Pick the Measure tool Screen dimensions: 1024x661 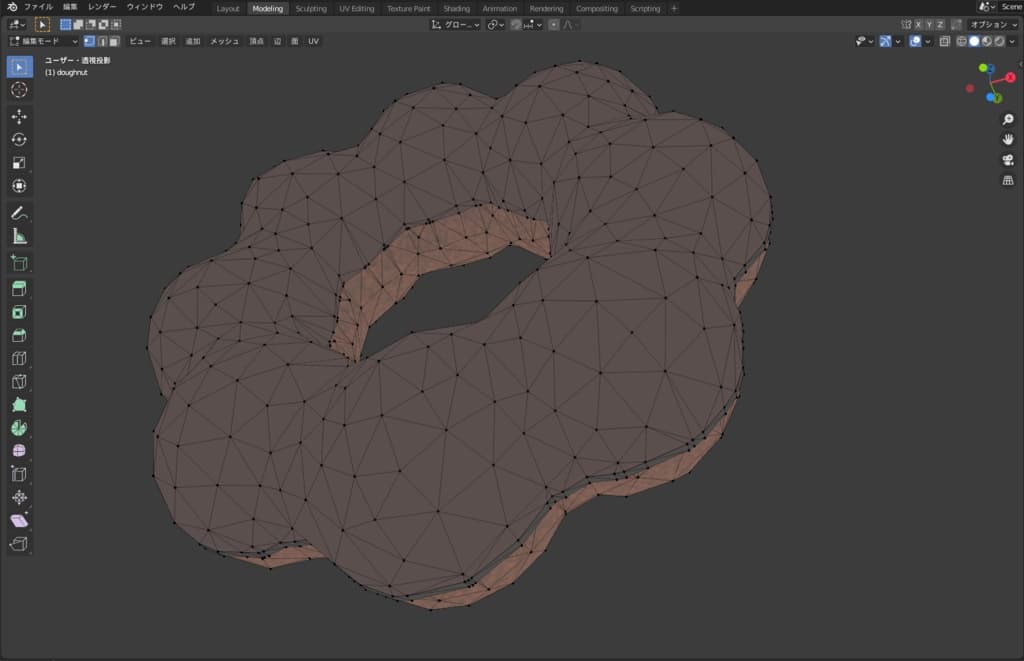click(x=19, y=236)
